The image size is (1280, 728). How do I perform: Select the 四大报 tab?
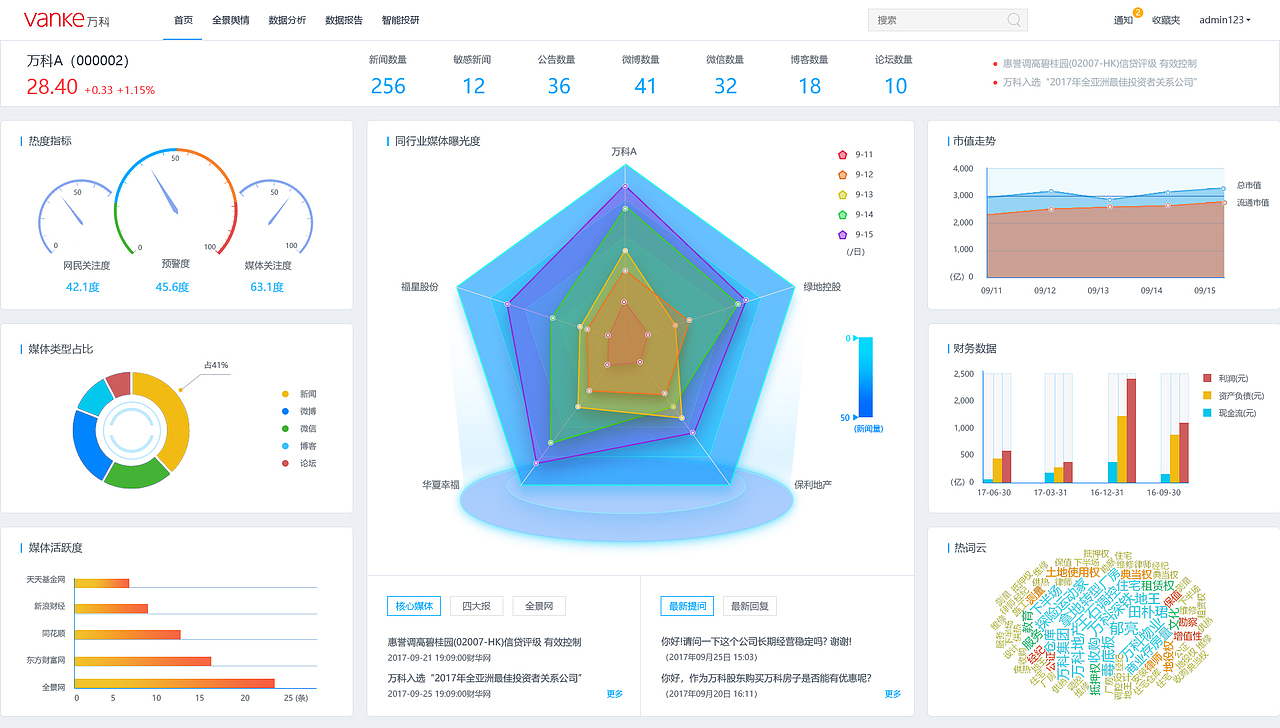point(476,606)
